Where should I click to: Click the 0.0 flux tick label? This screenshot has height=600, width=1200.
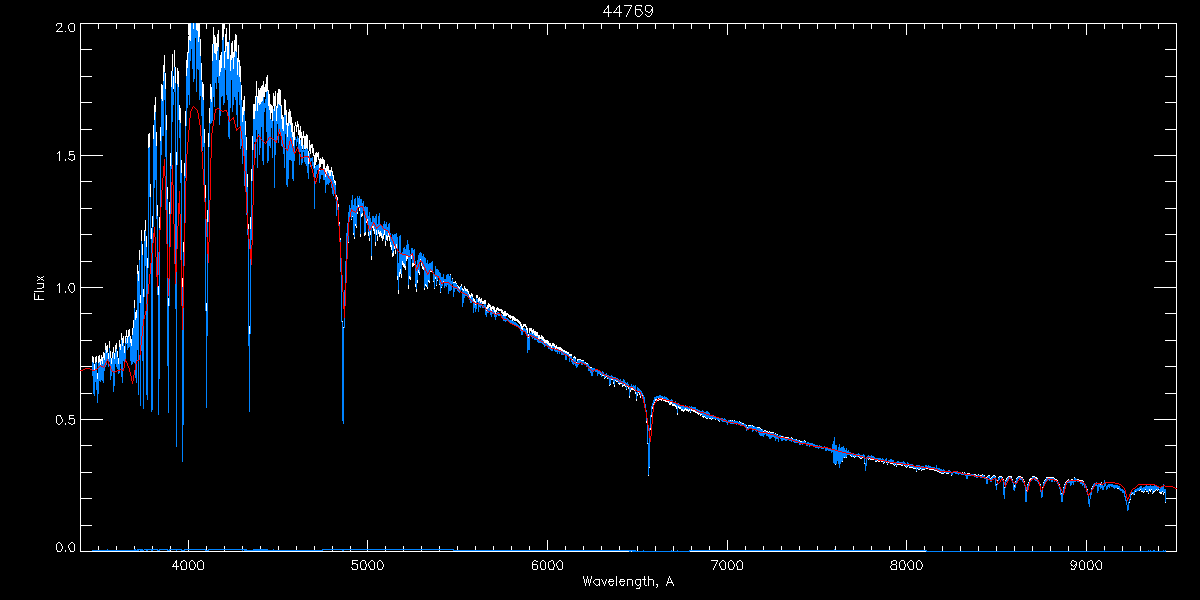[66, 548]
